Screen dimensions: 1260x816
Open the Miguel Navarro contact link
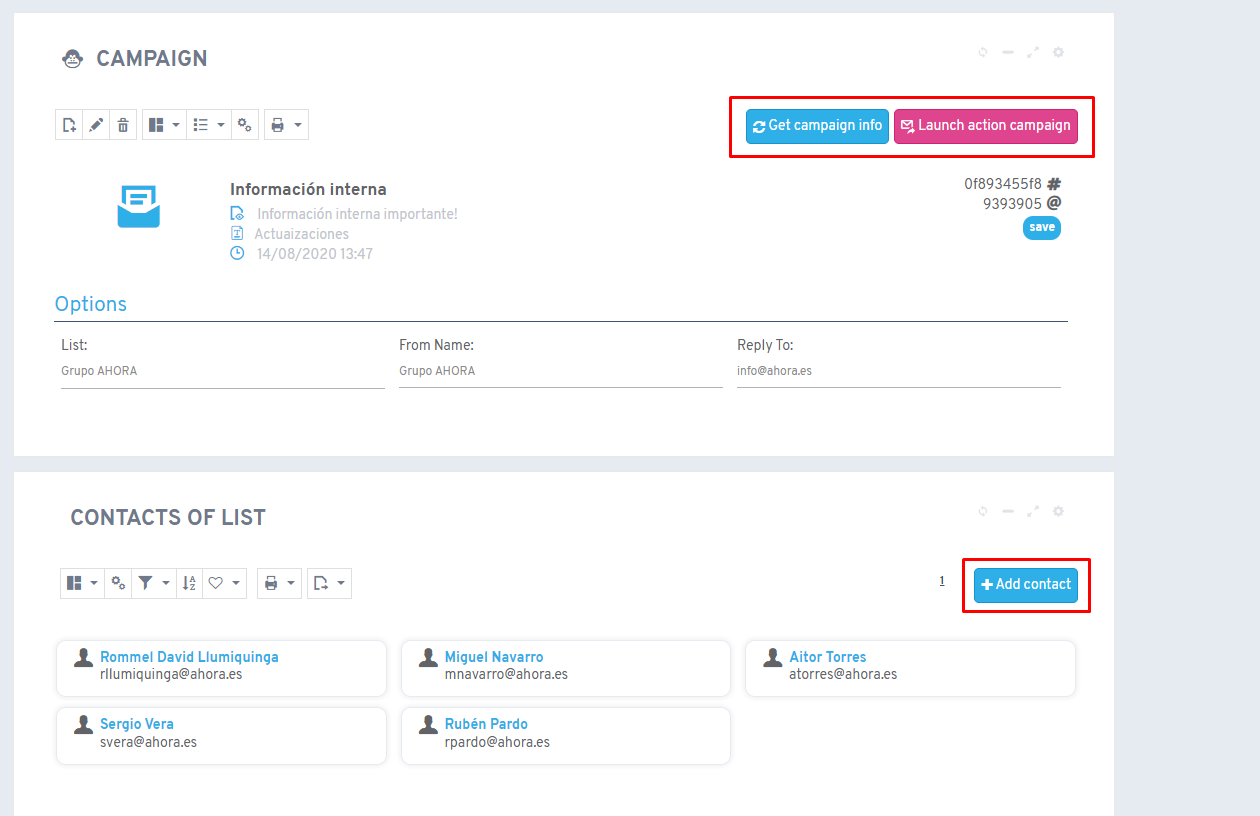(x=494, y=657)
